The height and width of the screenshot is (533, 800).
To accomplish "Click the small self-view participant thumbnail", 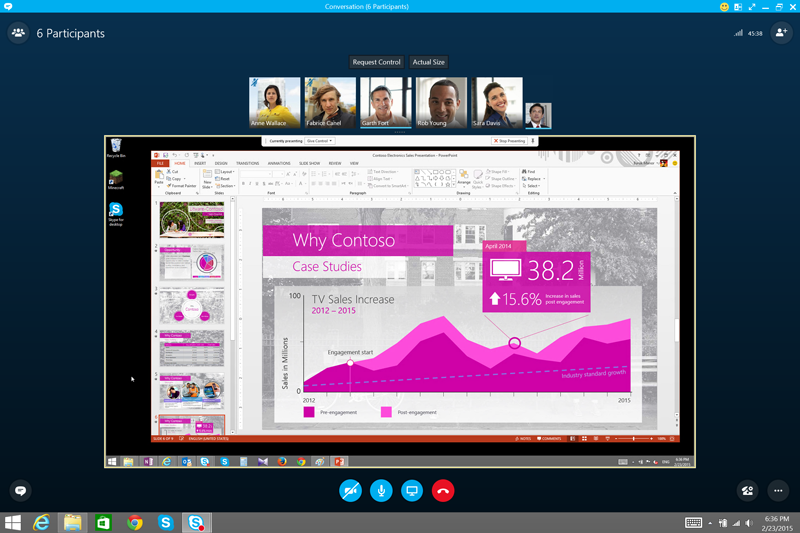I will (x=538, y=115).
